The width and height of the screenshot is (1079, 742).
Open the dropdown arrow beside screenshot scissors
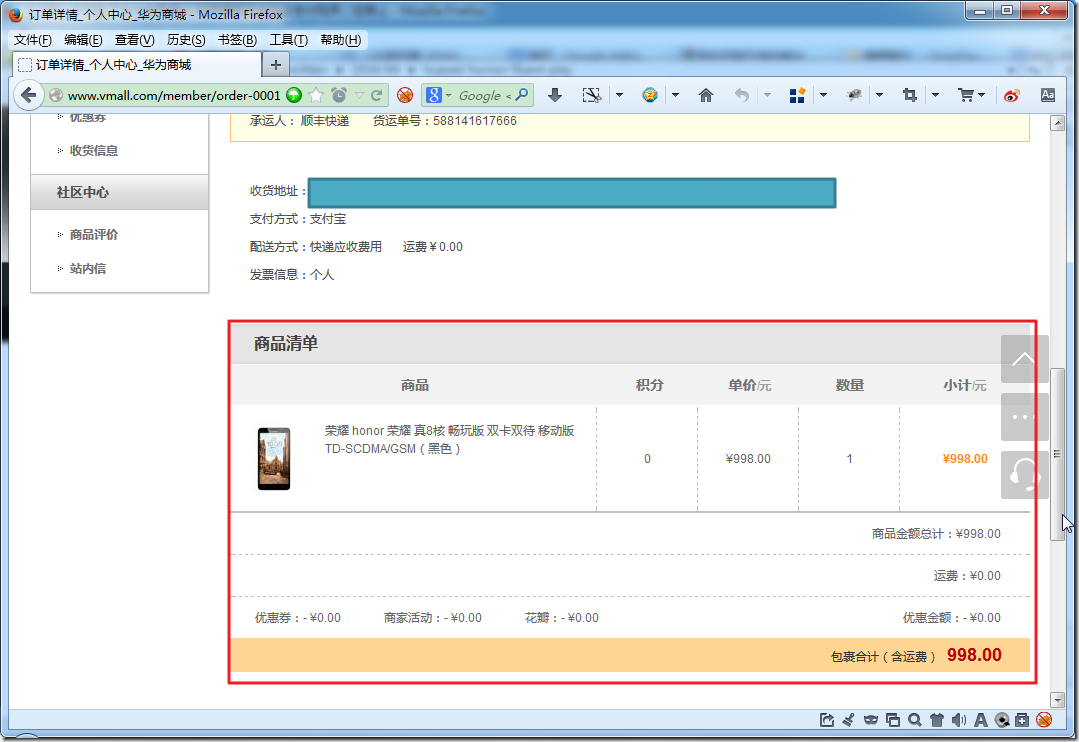[619, 95]
